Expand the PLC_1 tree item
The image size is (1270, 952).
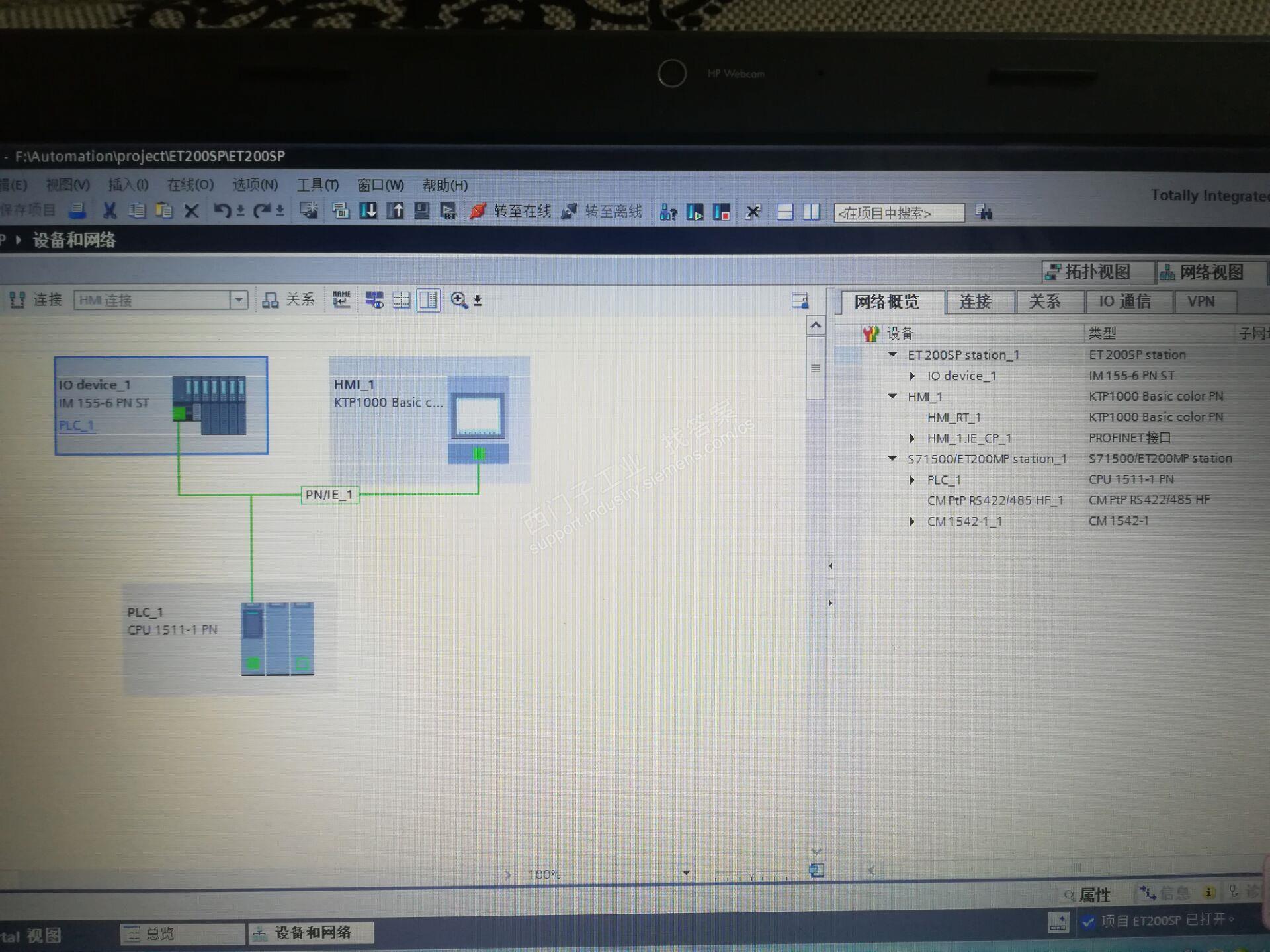tap(912, 480)
